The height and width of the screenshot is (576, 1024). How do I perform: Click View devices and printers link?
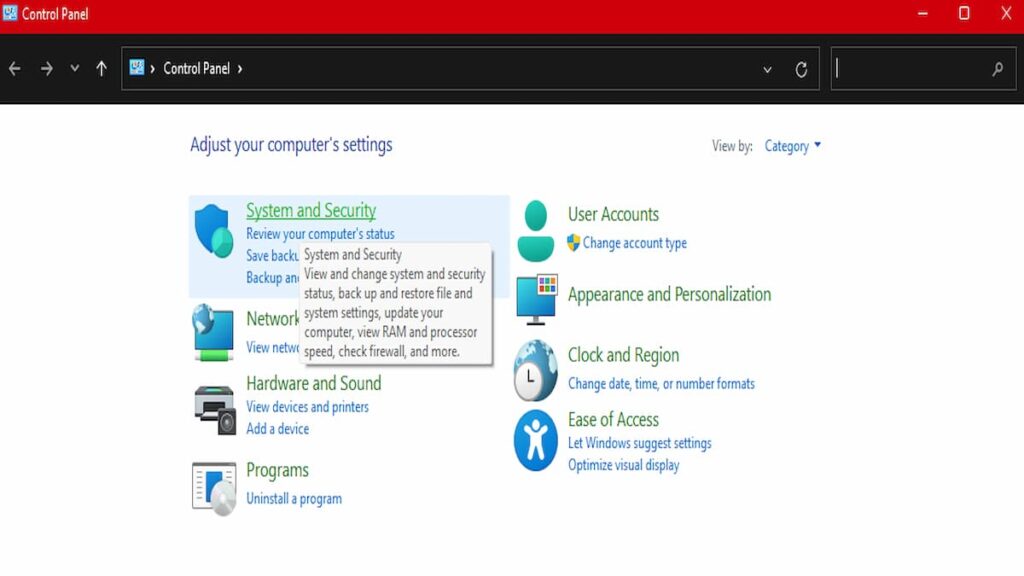point(307,407)
